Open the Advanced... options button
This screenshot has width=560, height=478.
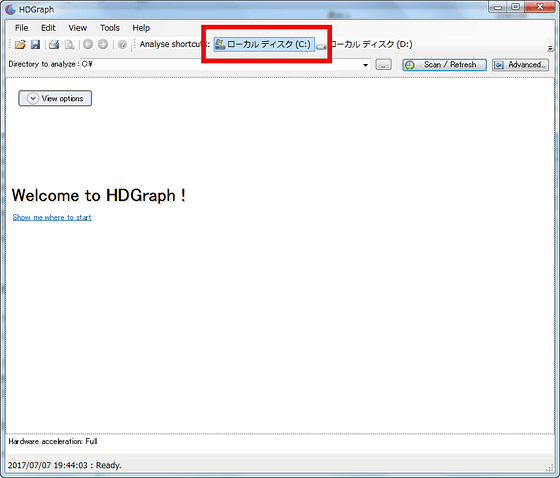point(520,65)
